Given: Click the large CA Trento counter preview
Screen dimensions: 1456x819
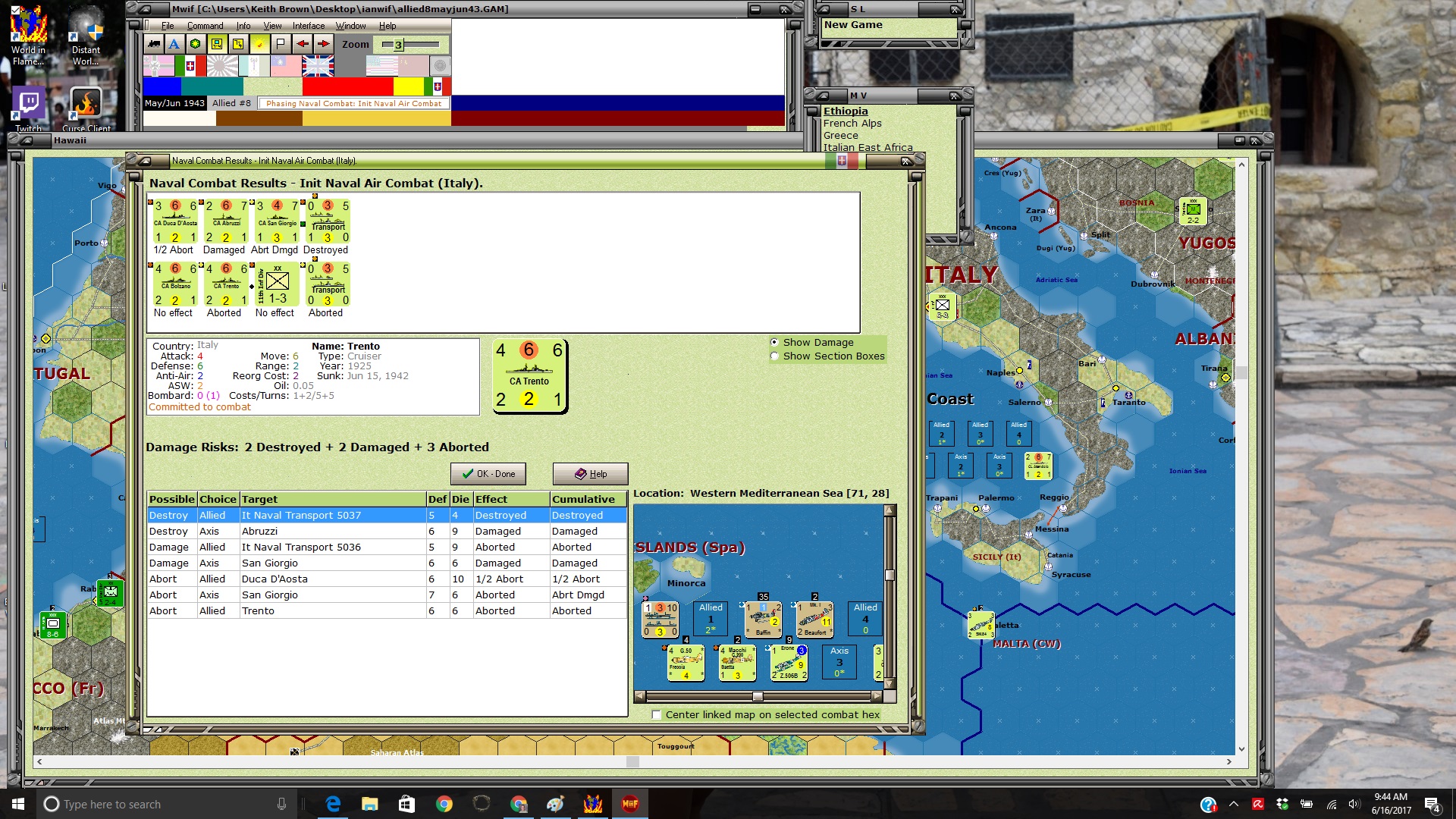Looking at the screenshot, I should 529,375.
